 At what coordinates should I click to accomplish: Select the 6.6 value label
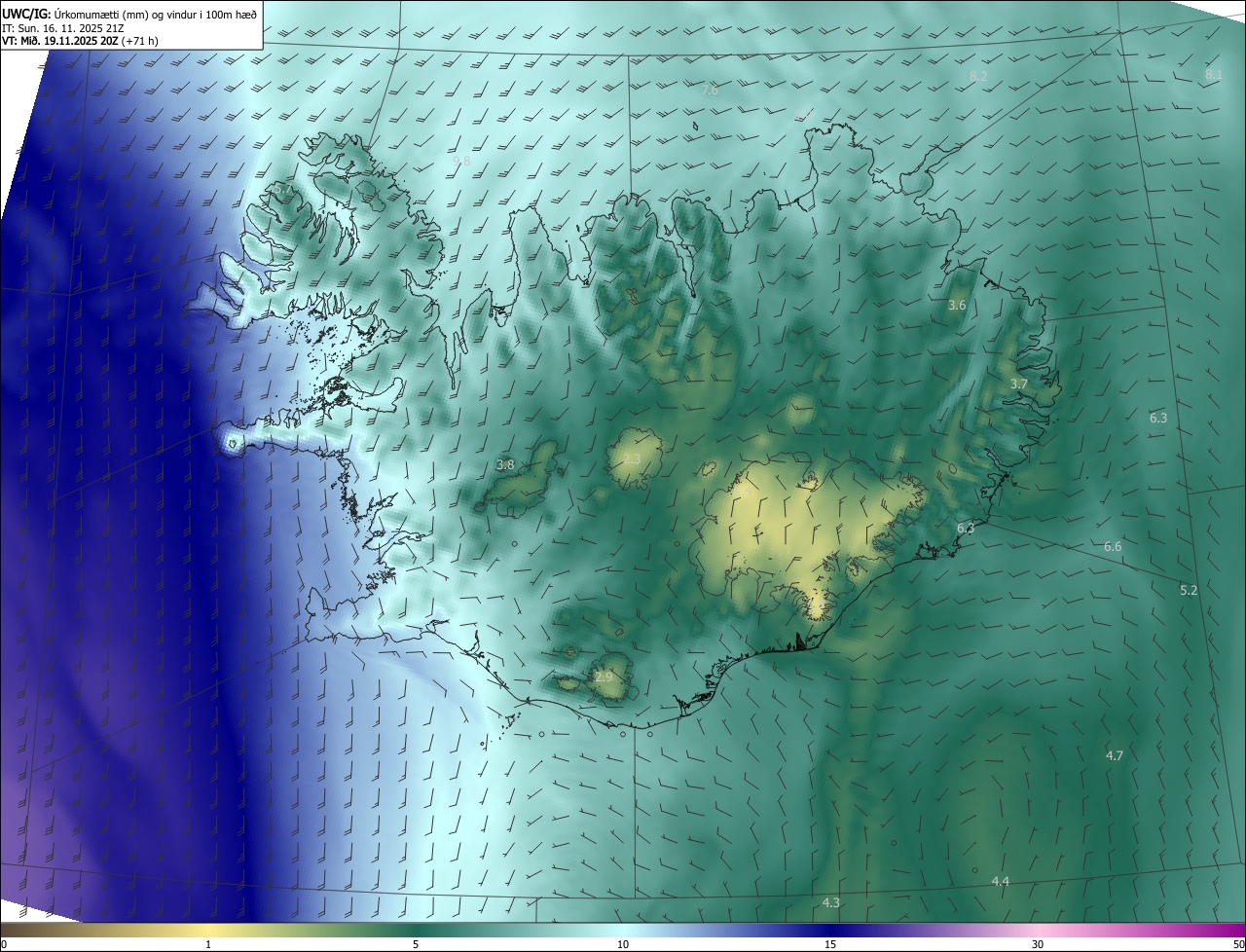coord(1113,547)
